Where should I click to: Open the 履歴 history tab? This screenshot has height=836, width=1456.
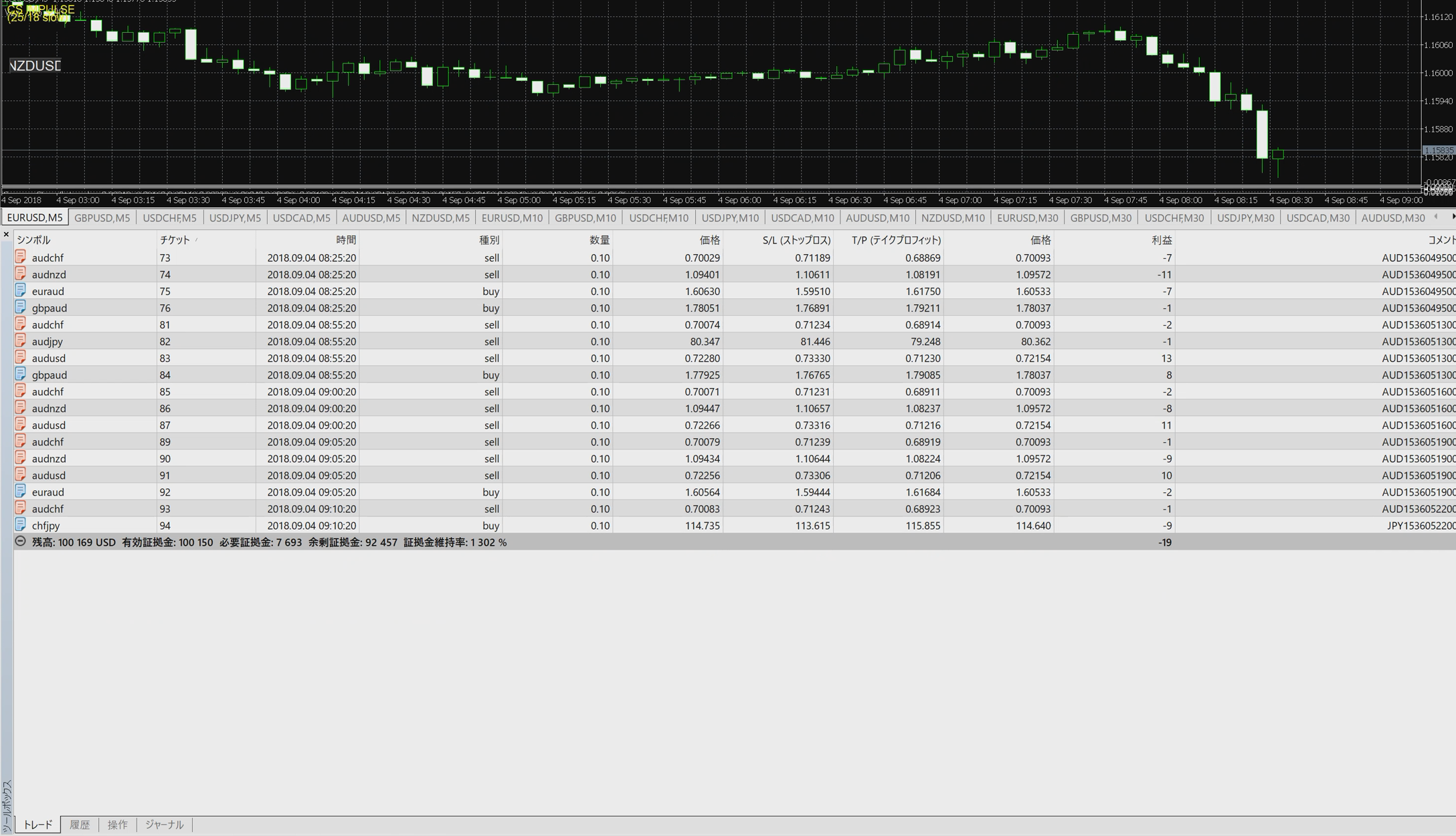(x=80, y=825)
